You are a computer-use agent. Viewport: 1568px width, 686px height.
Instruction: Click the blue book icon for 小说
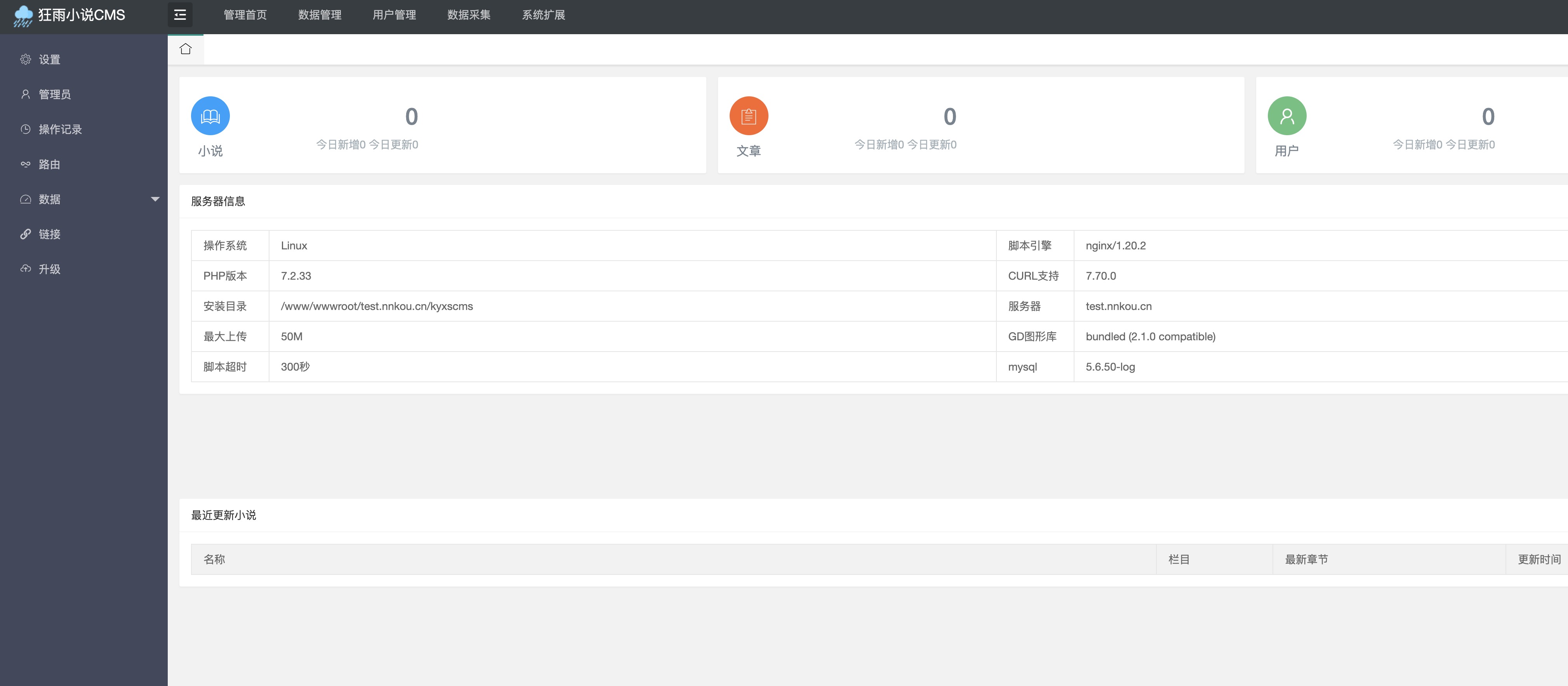pyautogui.click(x=210, y=116)
